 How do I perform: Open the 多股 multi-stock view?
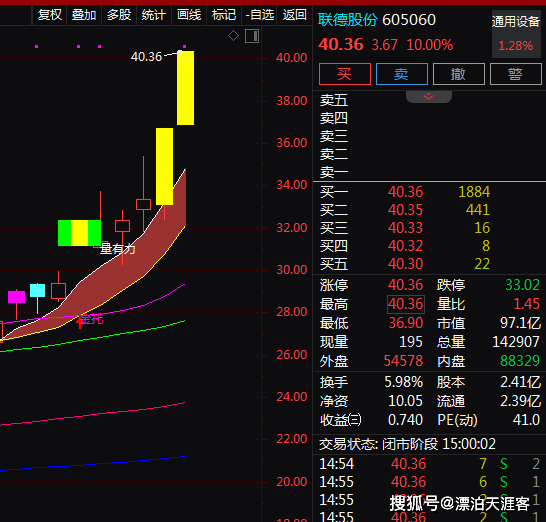pos(119,15)
